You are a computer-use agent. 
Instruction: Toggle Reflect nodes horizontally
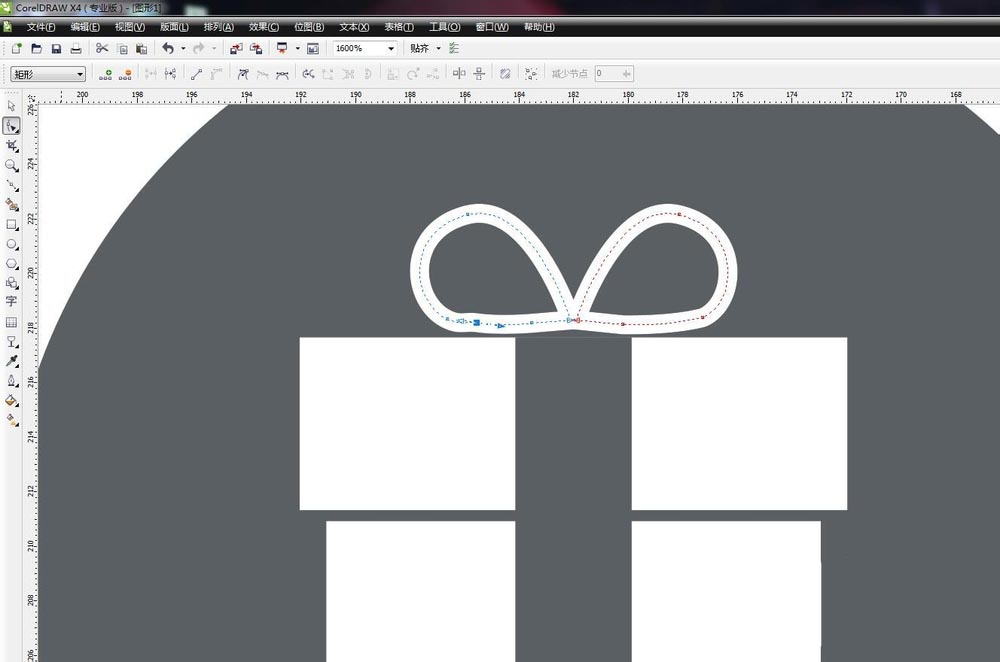pos(459,74)
